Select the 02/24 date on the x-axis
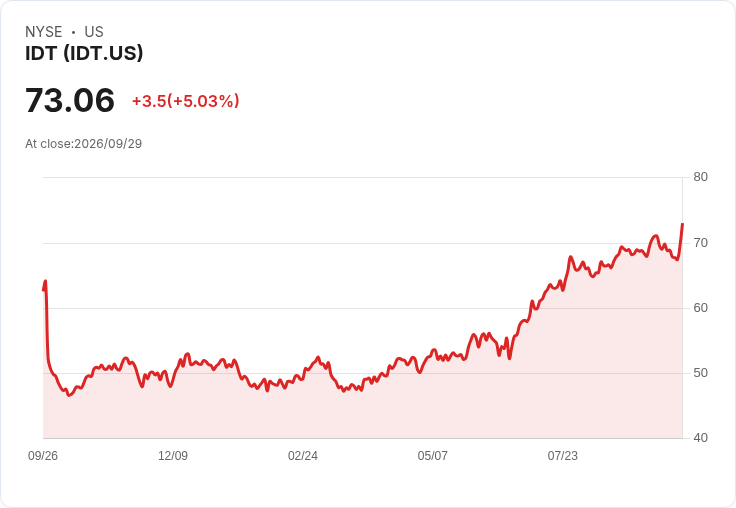The height and width of the screenshot is (508, 736). [x=303, y=455]
